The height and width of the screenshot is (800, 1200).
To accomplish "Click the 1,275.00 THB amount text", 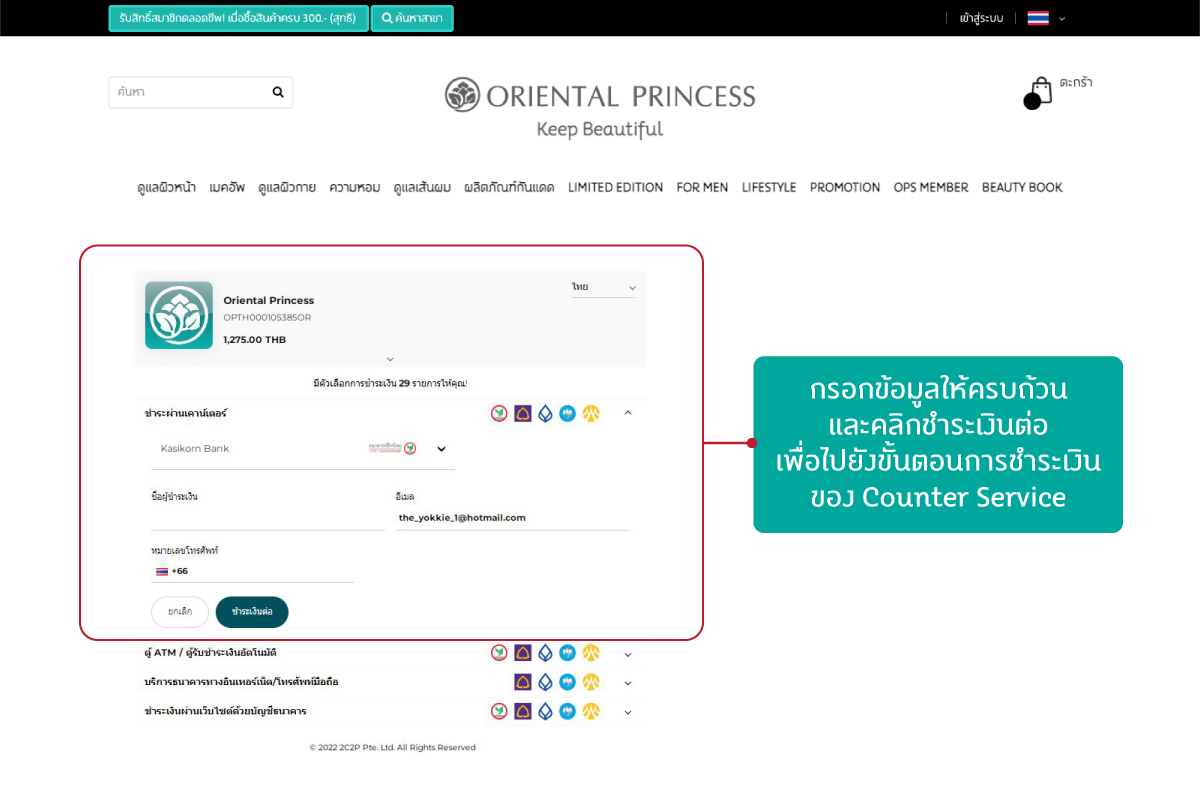I will [255, 340].
